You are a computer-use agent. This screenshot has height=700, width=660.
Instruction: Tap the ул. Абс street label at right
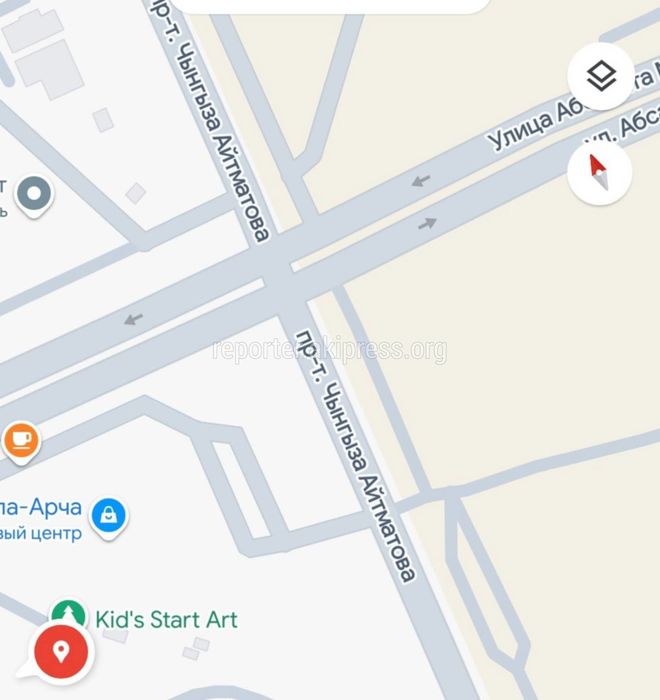(x=623, y=127)
